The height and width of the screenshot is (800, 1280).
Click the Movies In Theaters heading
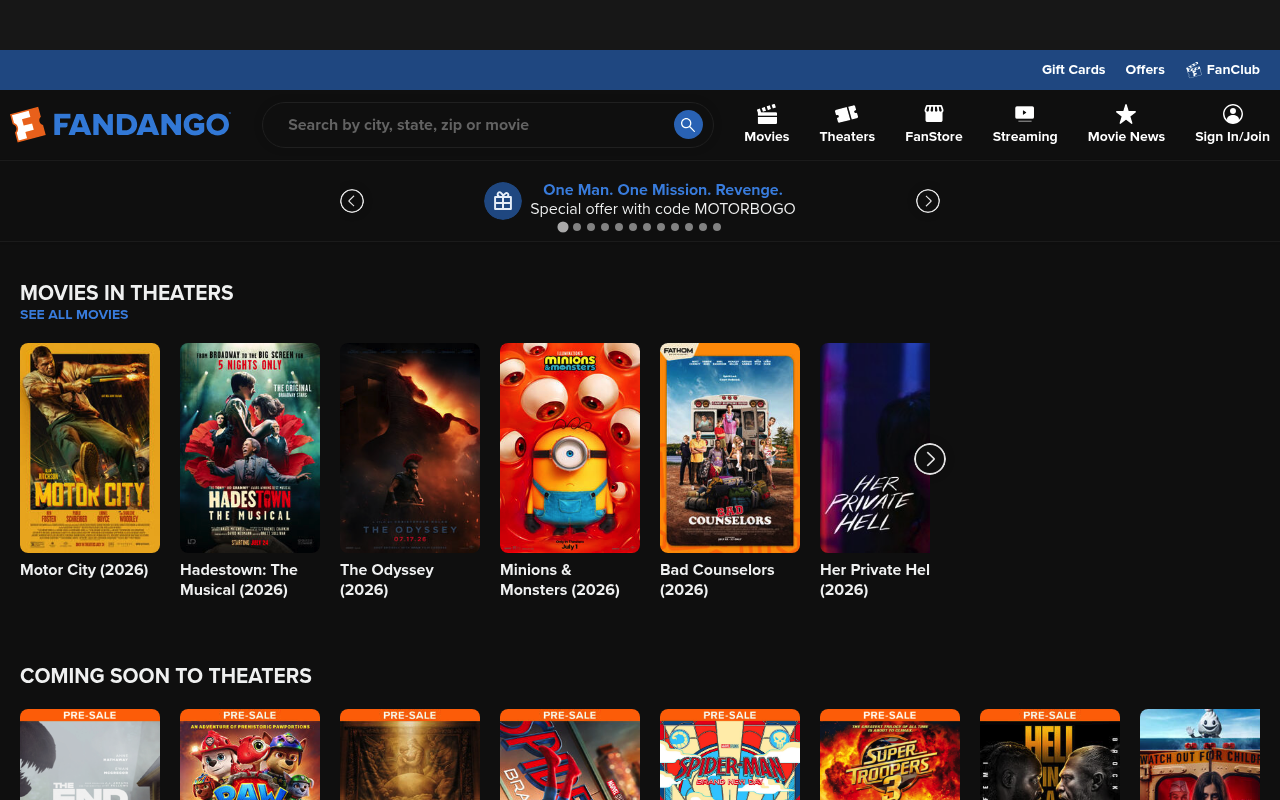click(127, 293)
